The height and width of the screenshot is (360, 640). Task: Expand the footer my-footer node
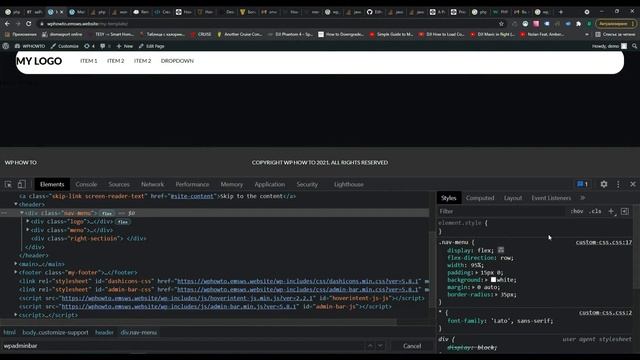pyautogui.click(x=16, y=272)
